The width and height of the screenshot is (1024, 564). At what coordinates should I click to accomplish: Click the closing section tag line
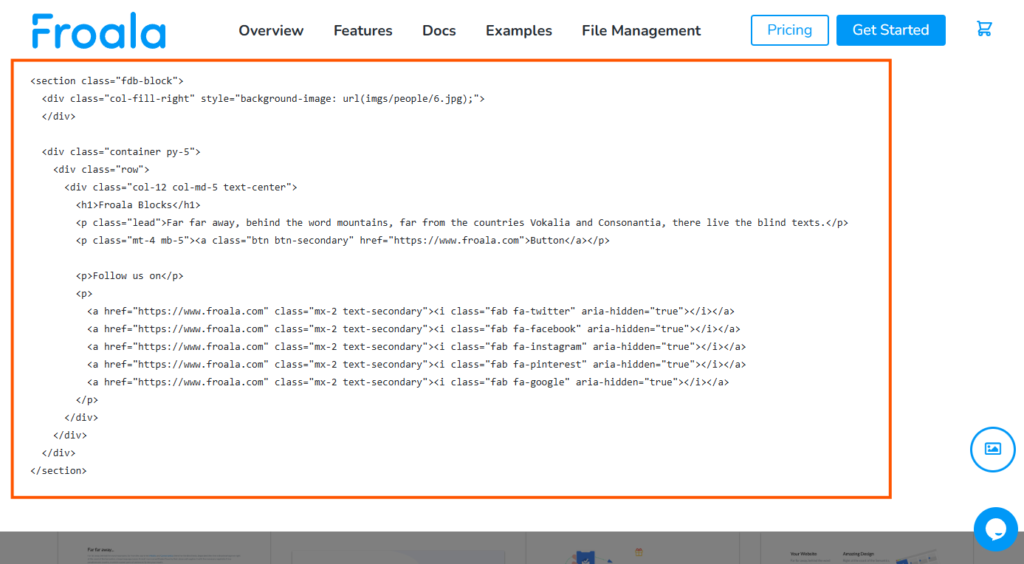(x=58, y=471)
